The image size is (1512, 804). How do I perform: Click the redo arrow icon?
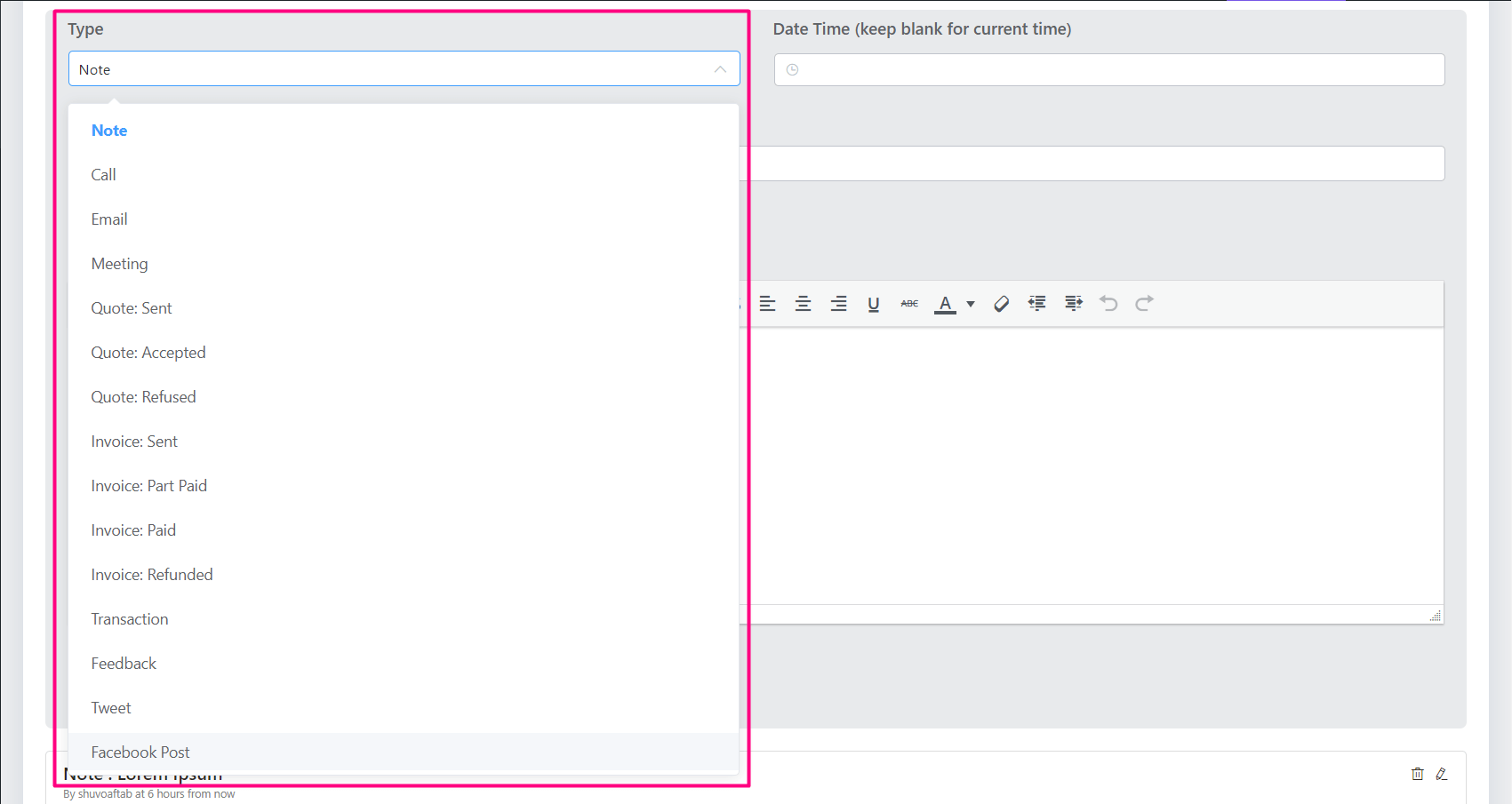point(1144,303)
